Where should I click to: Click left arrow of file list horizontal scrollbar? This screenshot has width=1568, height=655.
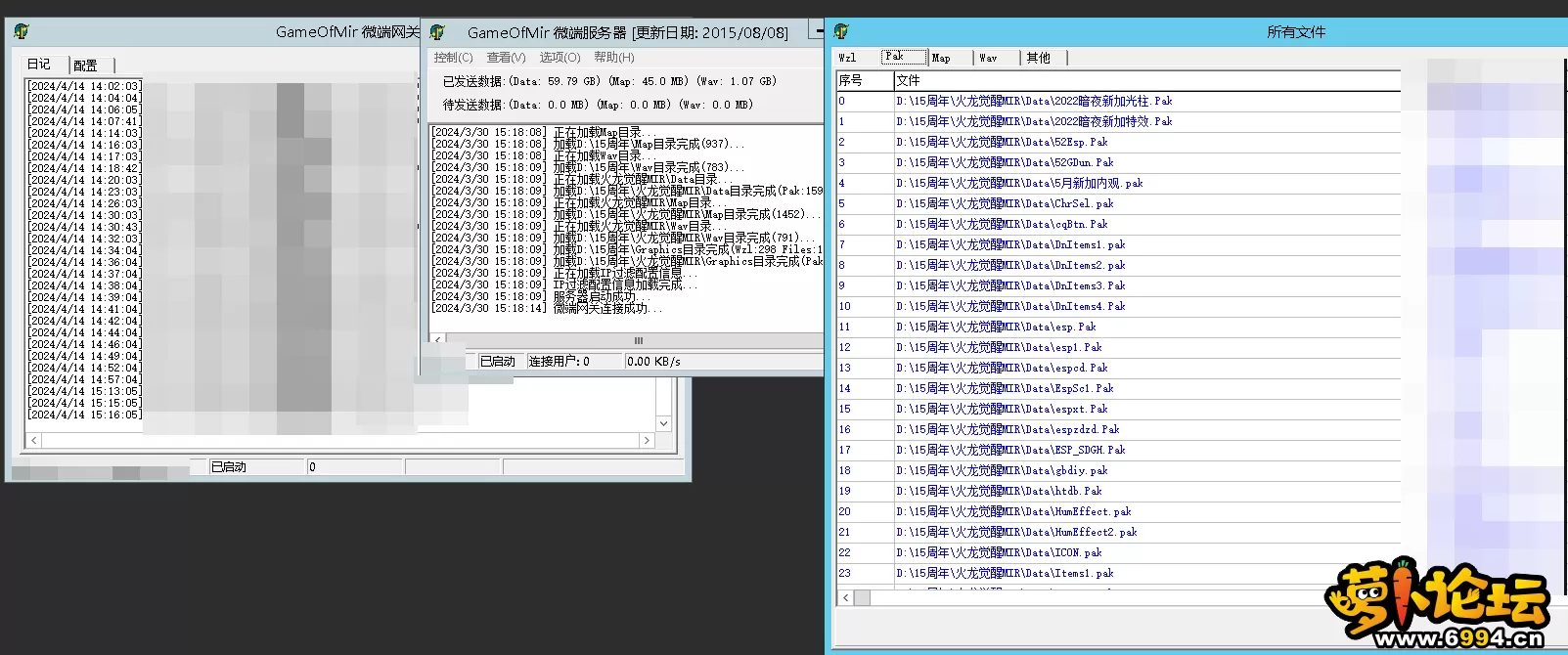(846, 597)
